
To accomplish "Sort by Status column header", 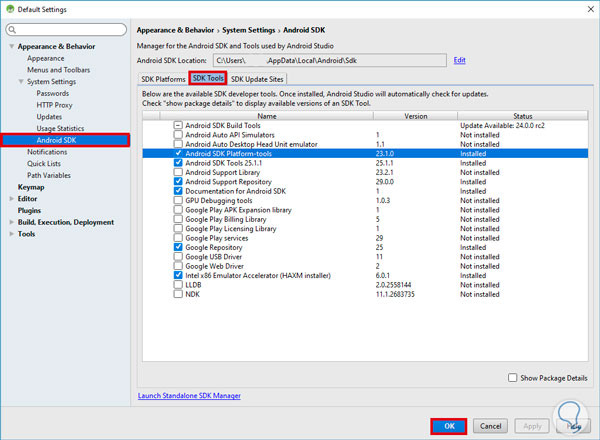I will [523, 116].
